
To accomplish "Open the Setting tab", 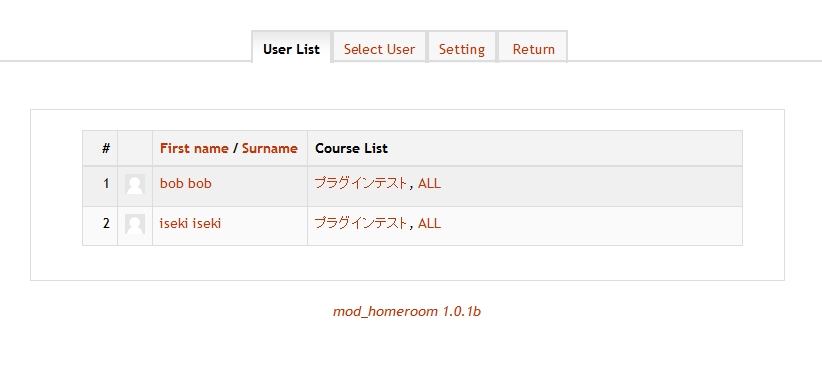I will pos(462,48).
